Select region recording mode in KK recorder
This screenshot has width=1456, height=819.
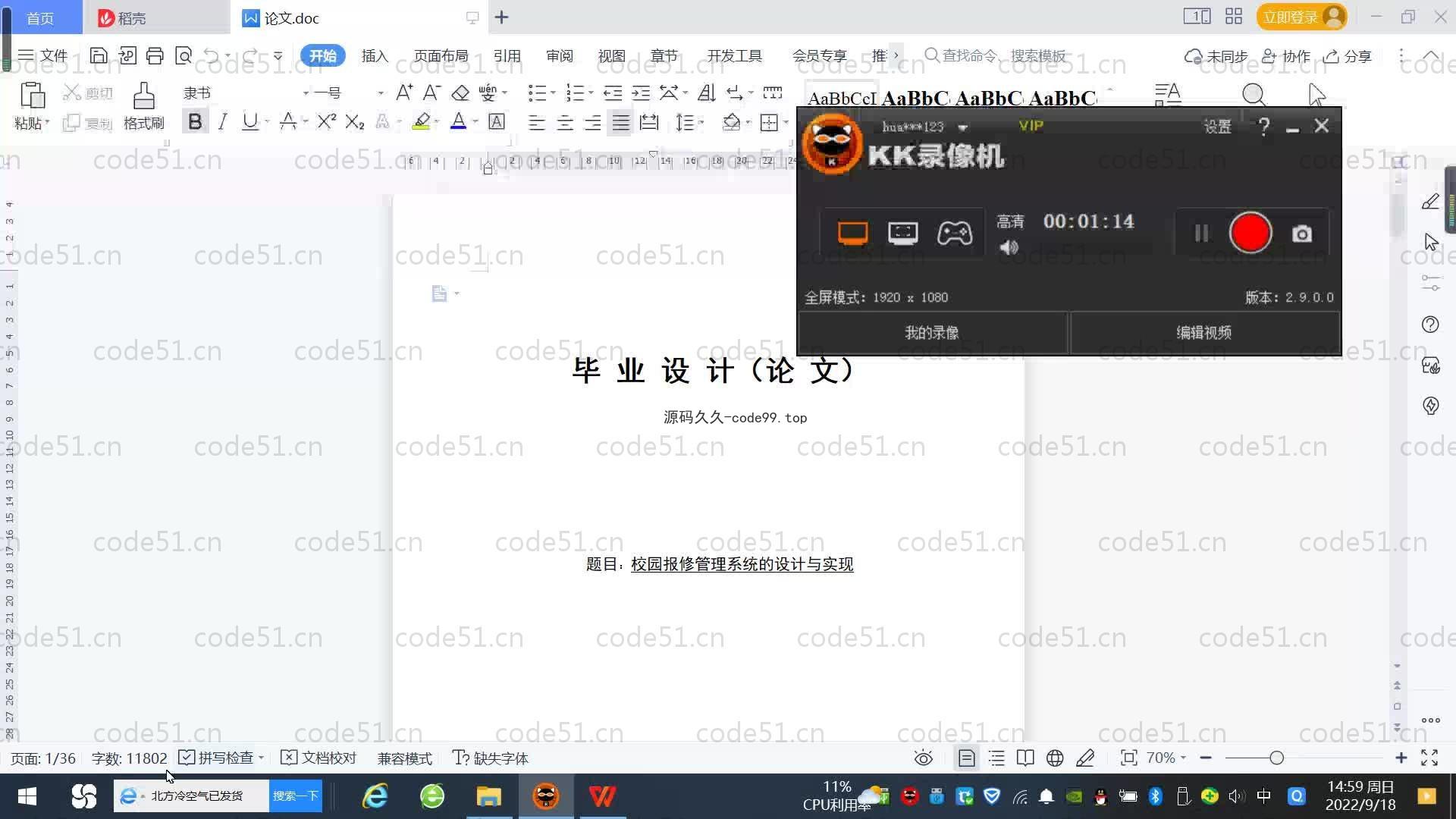pyautogui.click(x=903, y=233)
